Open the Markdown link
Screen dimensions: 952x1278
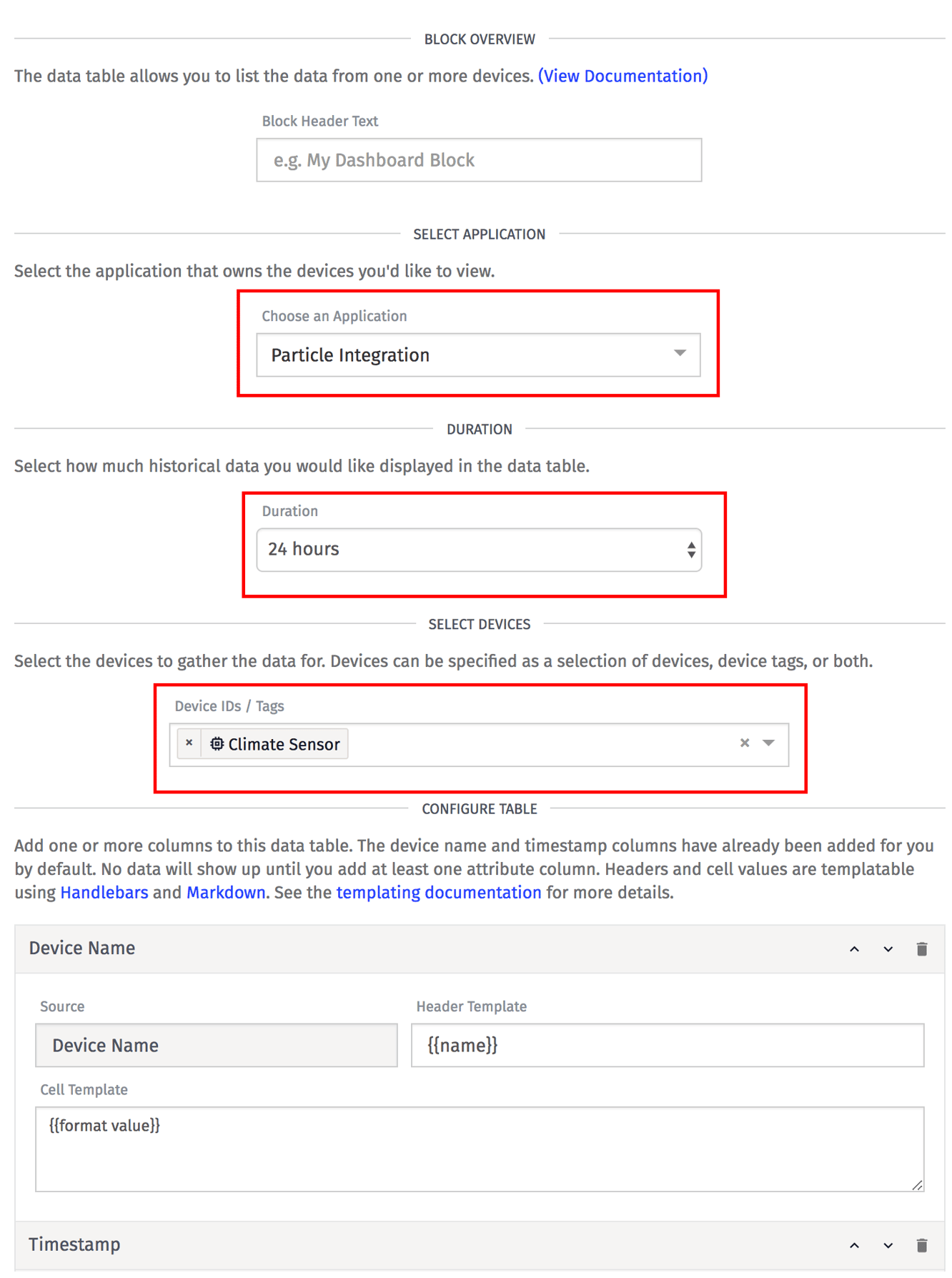(226, 893)
